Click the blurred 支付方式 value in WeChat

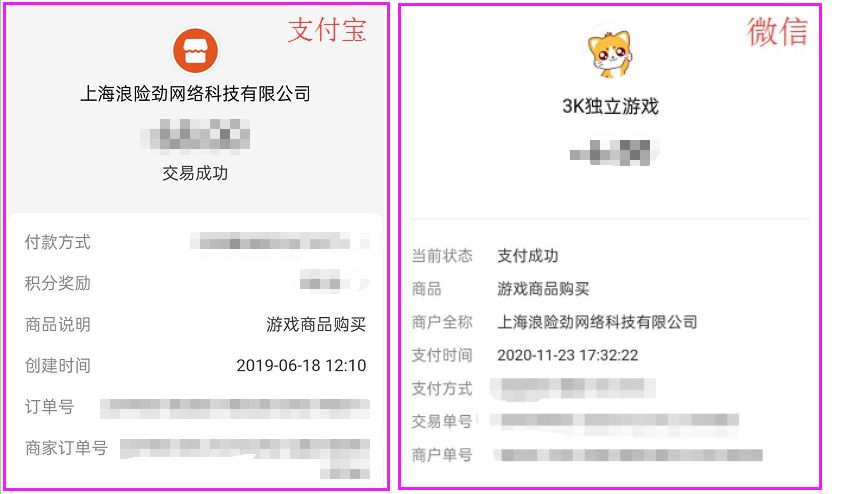click(573, 389)
